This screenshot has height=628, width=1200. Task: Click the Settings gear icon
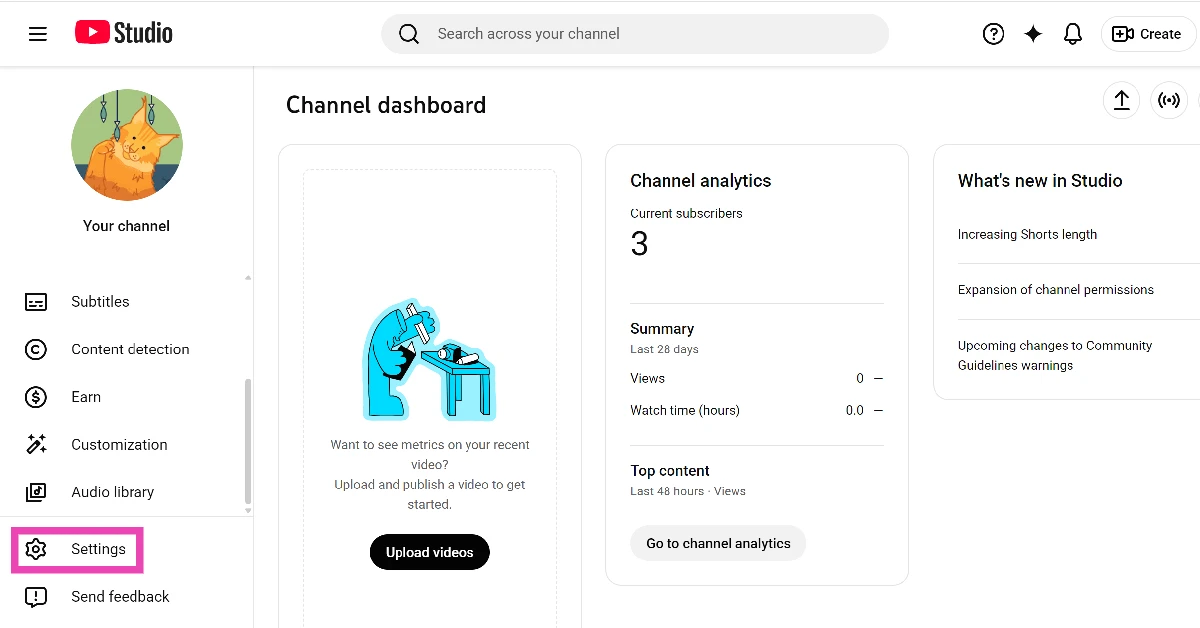coord(36,549)
